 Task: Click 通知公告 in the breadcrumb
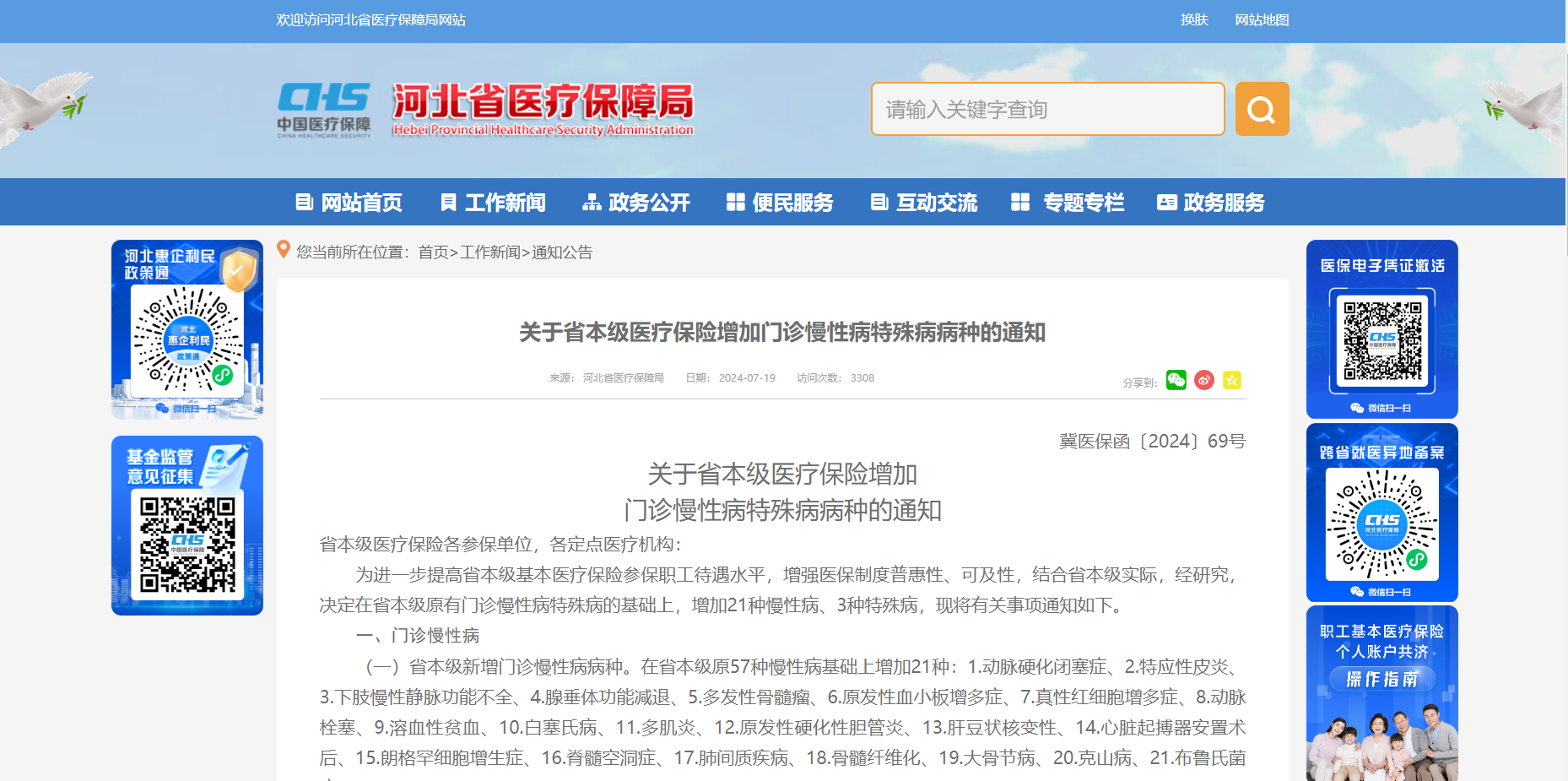click(x=562, y=252)
